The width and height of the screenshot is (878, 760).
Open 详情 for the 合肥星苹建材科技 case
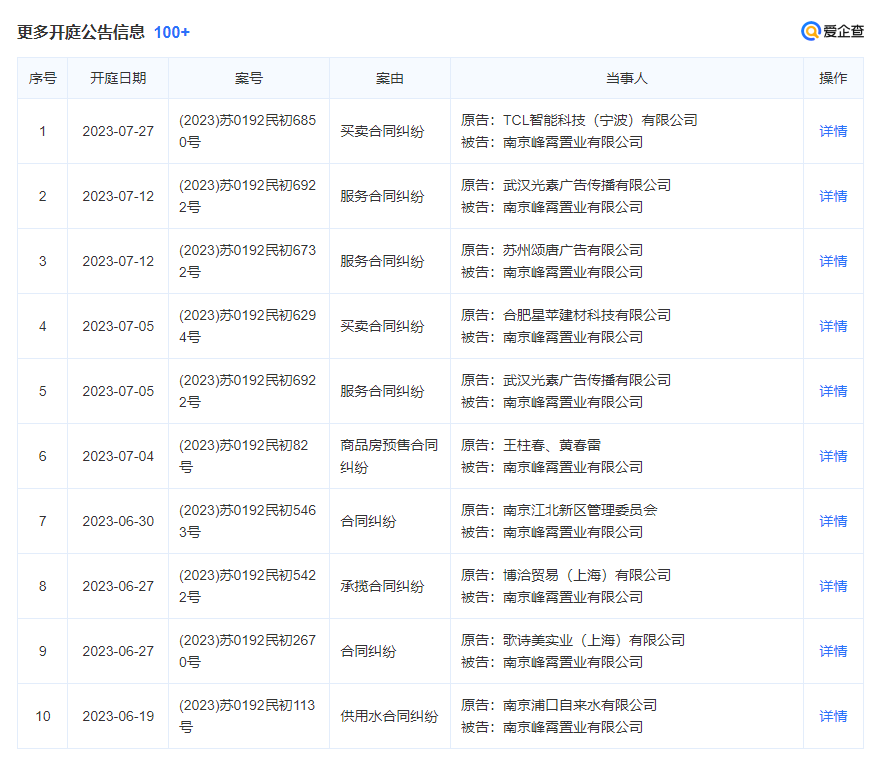833,326
